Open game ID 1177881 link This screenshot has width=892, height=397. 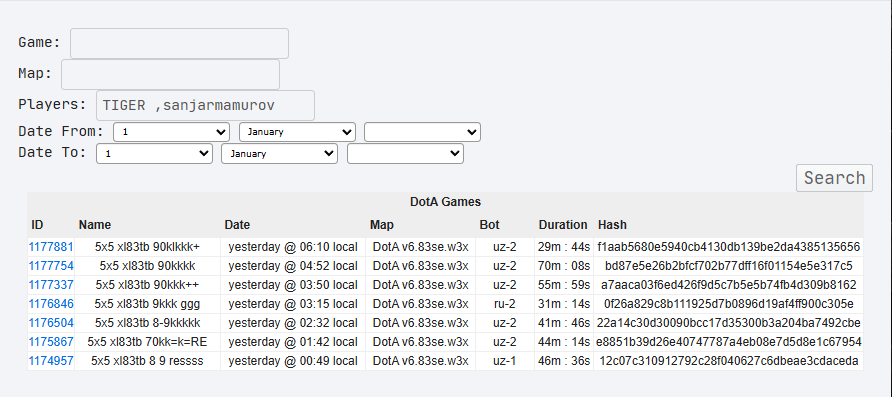[x=51, y=247]
